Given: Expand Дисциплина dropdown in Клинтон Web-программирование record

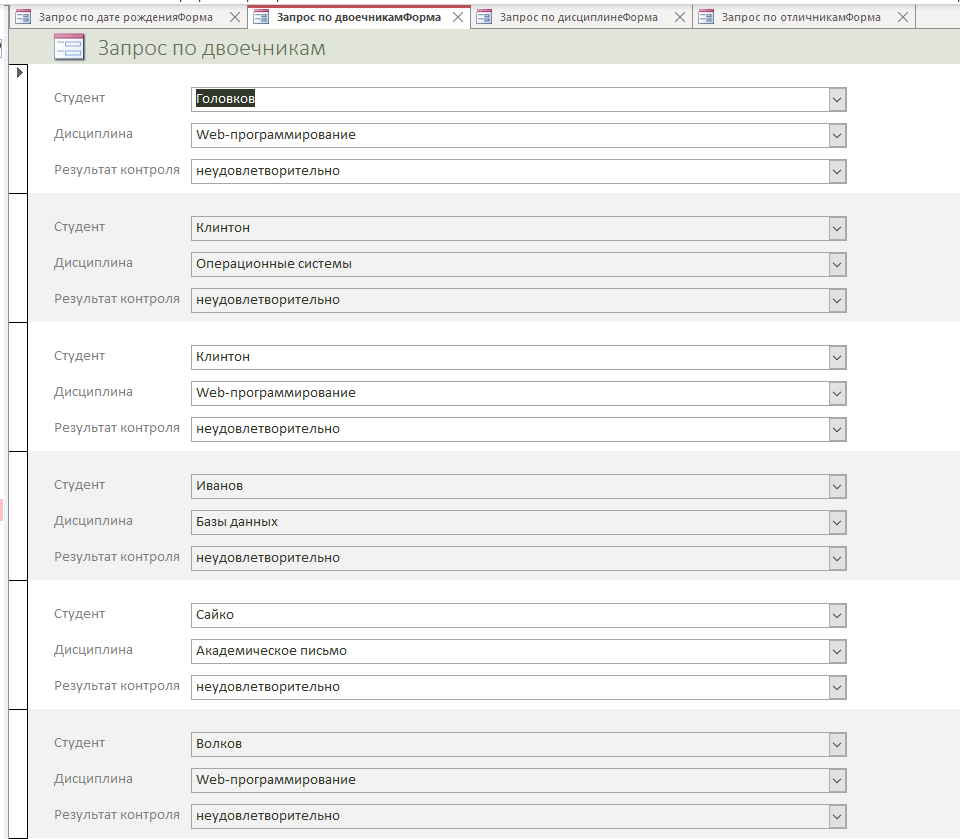Looking at the screenshot, I should (x=838, y=394).
